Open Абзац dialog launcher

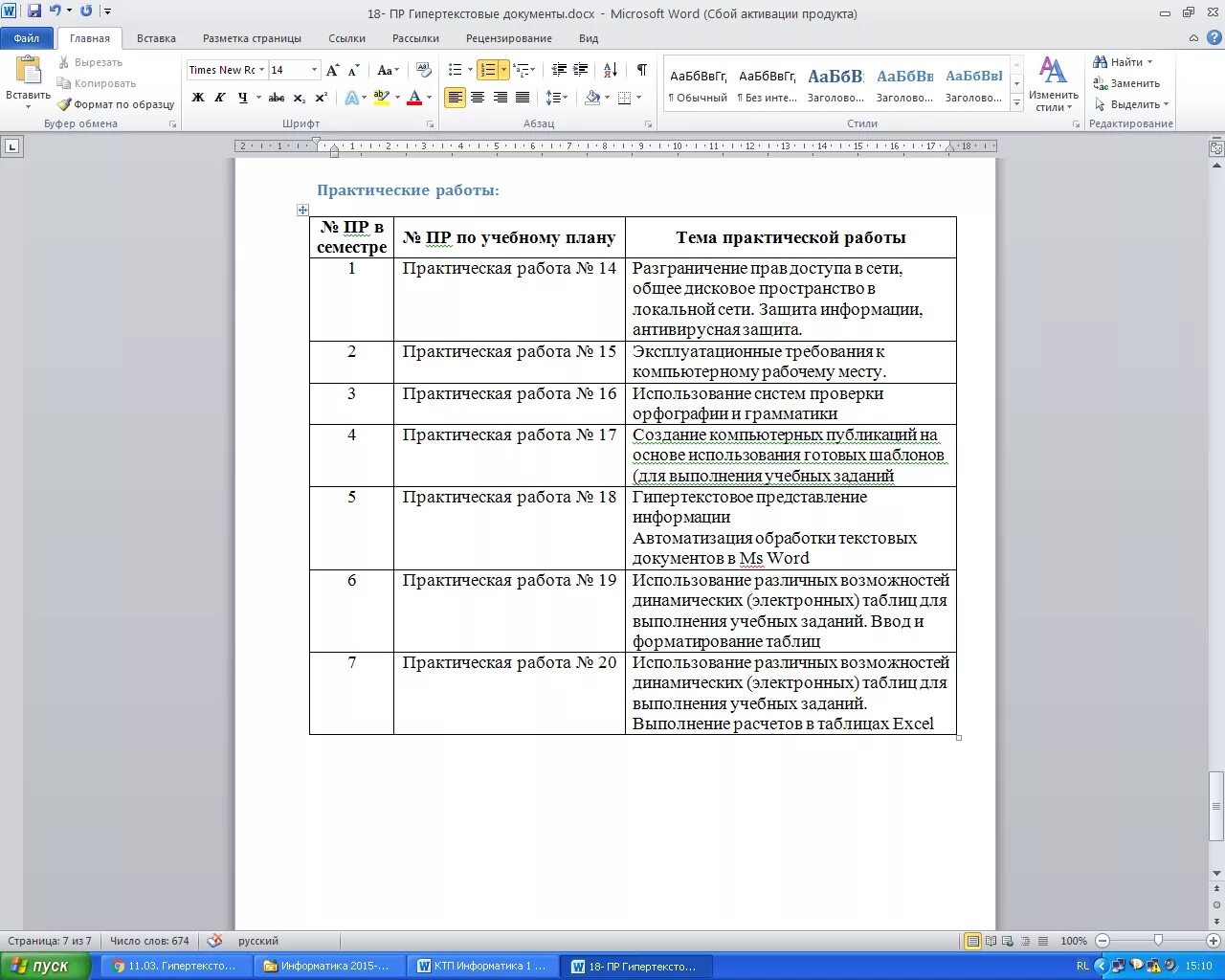pos(649,124)
